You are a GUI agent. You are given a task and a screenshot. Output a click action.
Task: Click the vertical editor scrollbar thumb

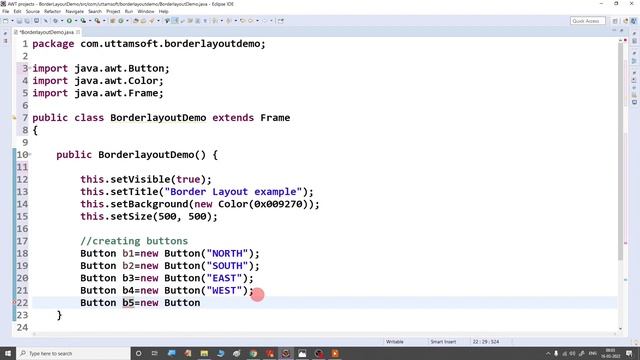pyautogui.click(x=620, y=151)
